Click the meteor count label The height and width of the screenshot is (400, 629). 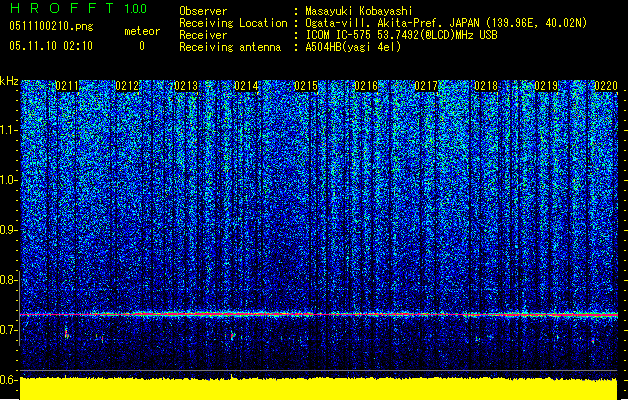click(x=142, y=31)
